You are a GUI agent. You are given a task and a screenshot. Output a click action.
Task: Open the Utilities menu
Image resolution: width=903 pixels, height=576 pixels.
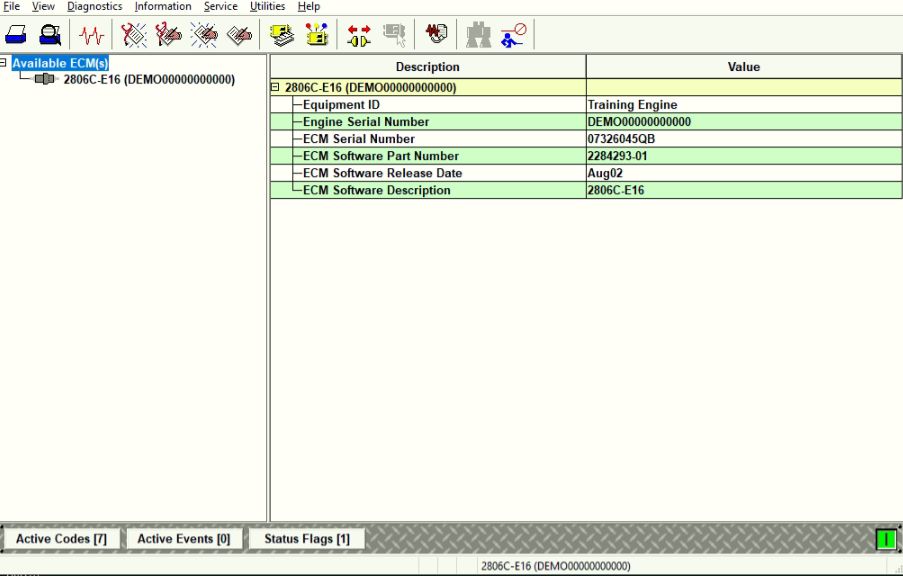267,7
